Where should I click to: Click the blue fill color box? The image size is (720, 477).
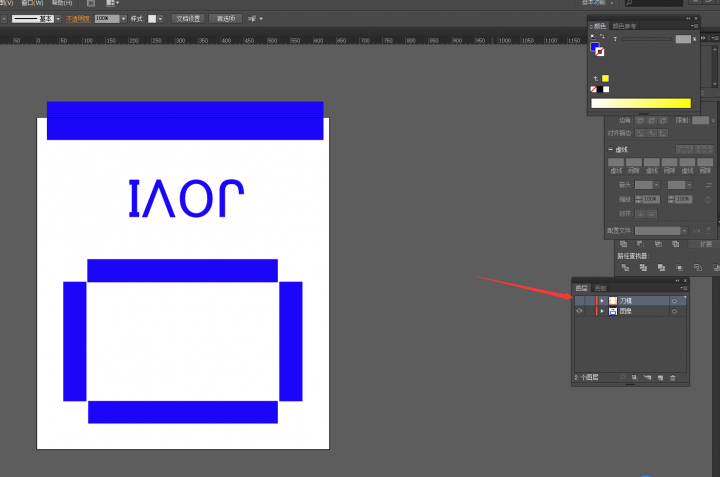tap(595, 47)
